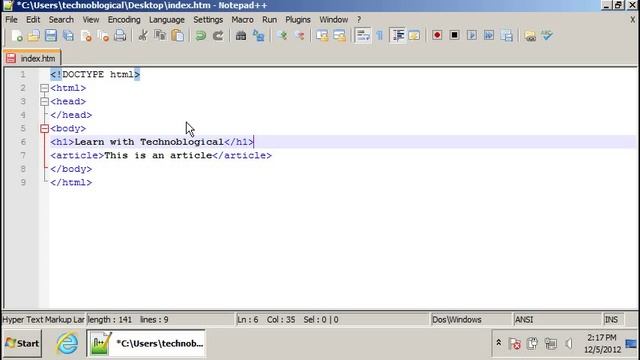Open the Run menu
Viewport: 640px width, 360px height.
269,20
